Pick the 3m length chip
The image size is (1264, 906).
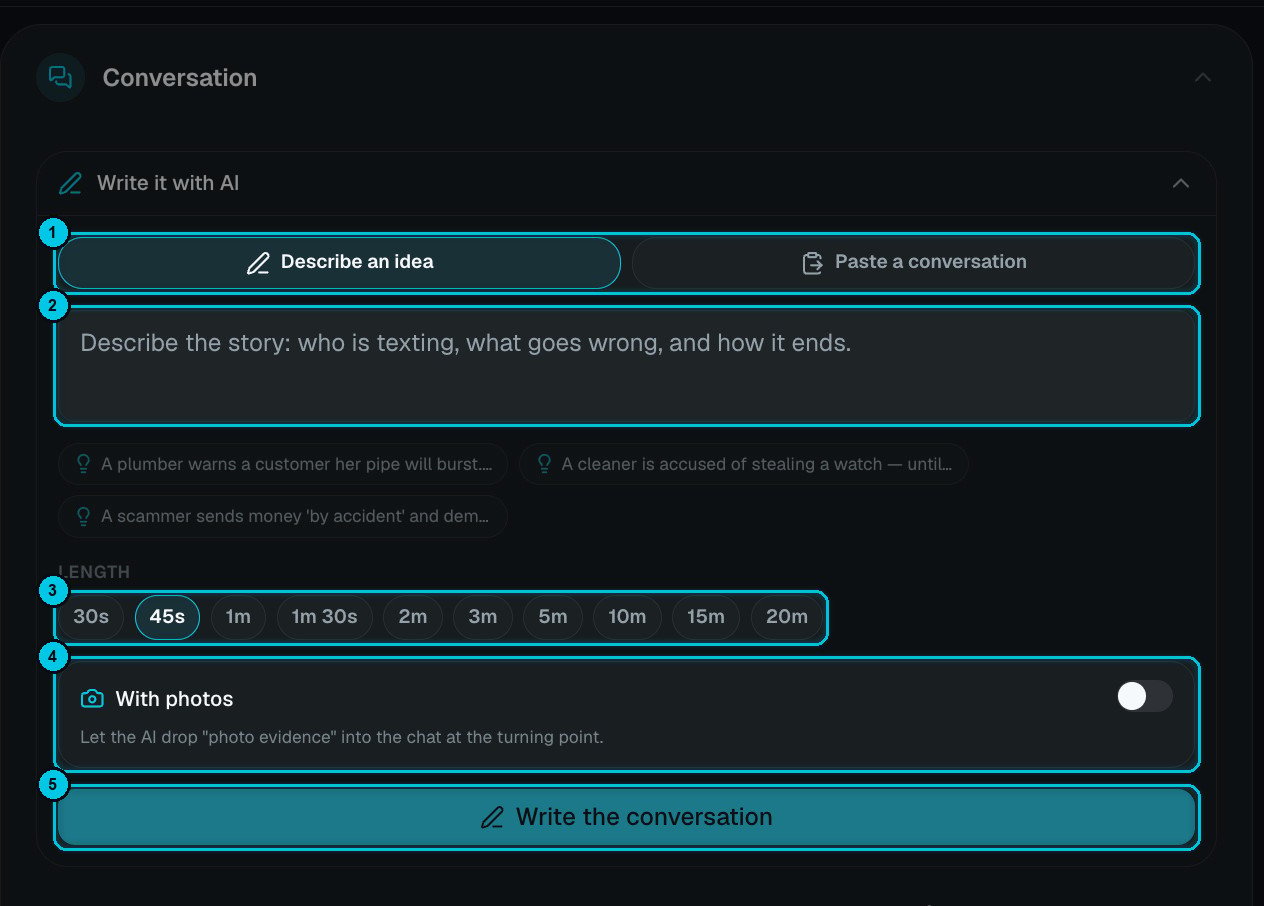tap(483, 617)
